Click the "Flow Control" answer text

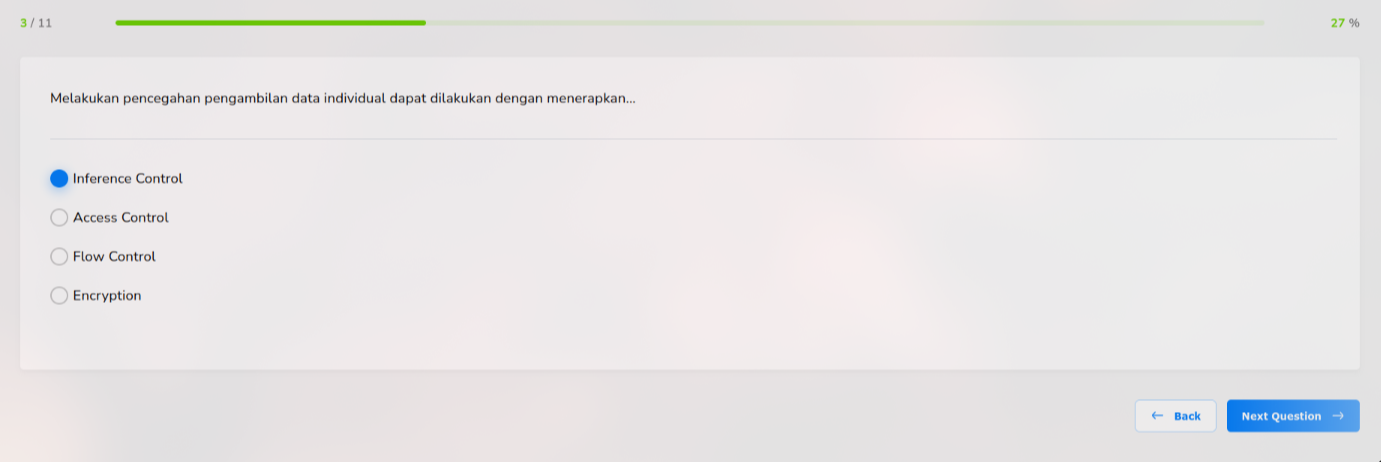pos(114,257)
